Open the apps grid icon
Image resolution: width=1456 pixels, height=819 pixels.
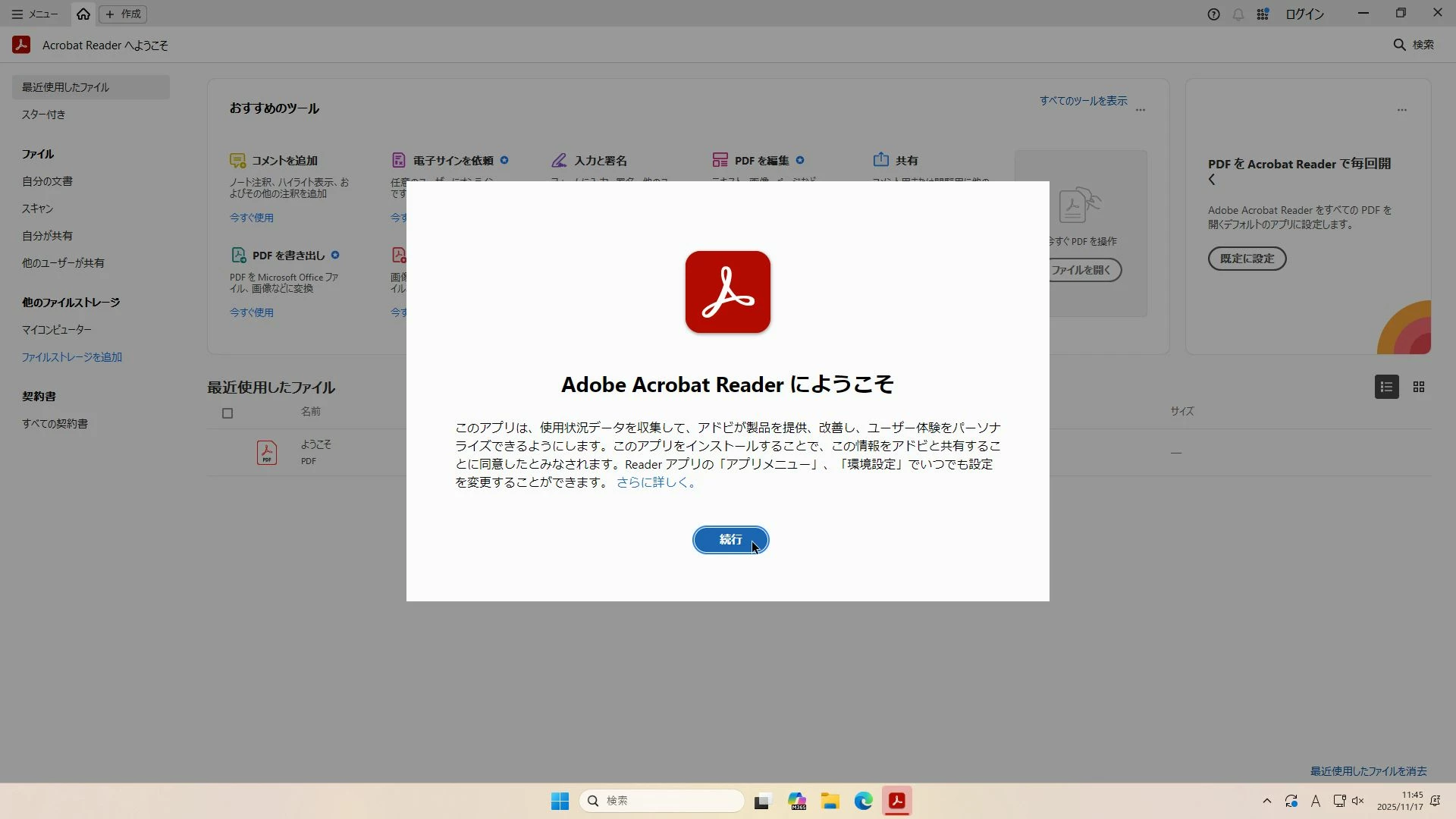click(x=1263, y=14)
